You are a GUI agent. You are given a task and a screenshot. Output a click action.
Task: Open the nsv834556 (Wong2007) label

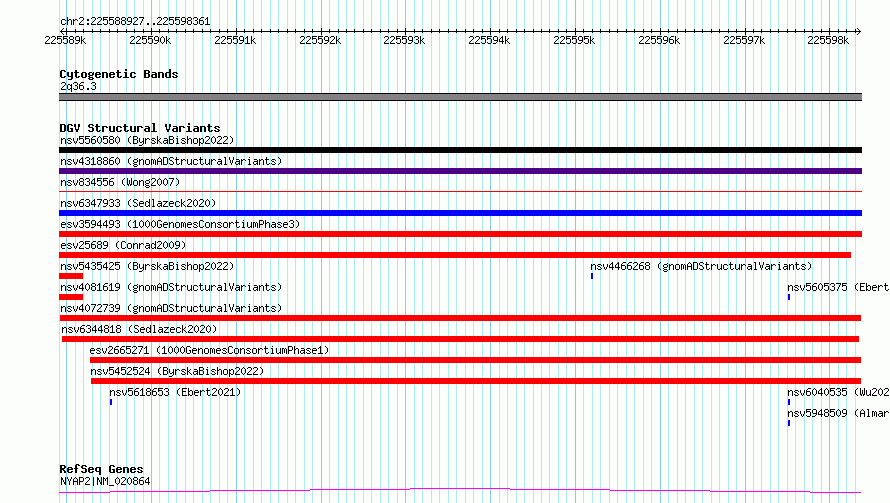click(120, 182)
